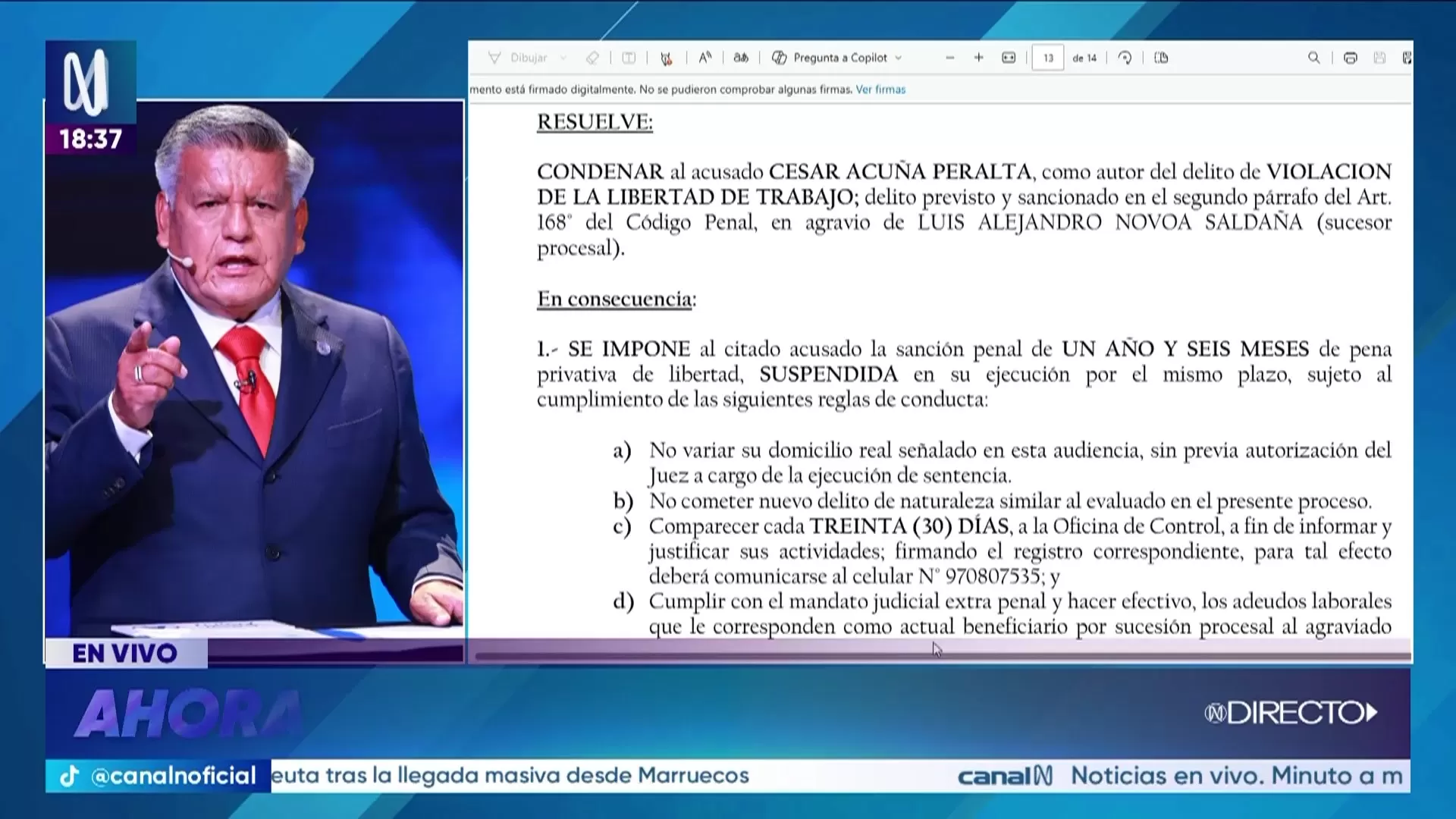
Task: Click the translate document icon
Action: click(741, 58)
